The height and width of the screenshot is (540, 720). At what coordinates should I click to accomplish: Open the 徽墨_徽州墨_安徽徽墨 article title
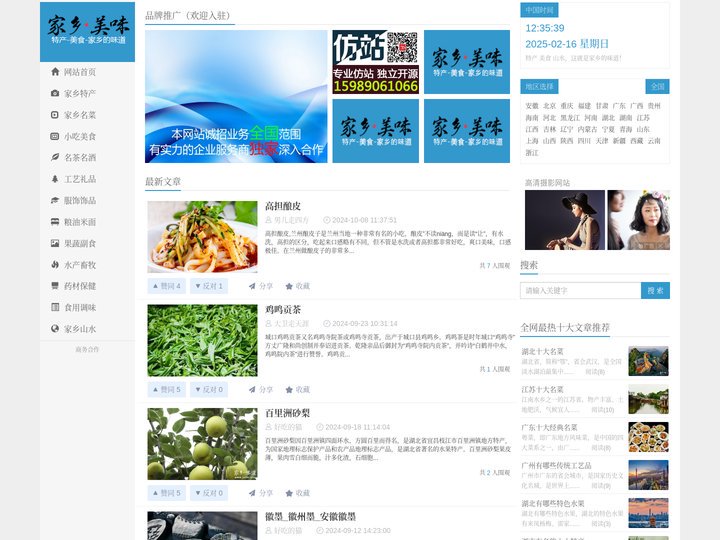tap(310, 517)
